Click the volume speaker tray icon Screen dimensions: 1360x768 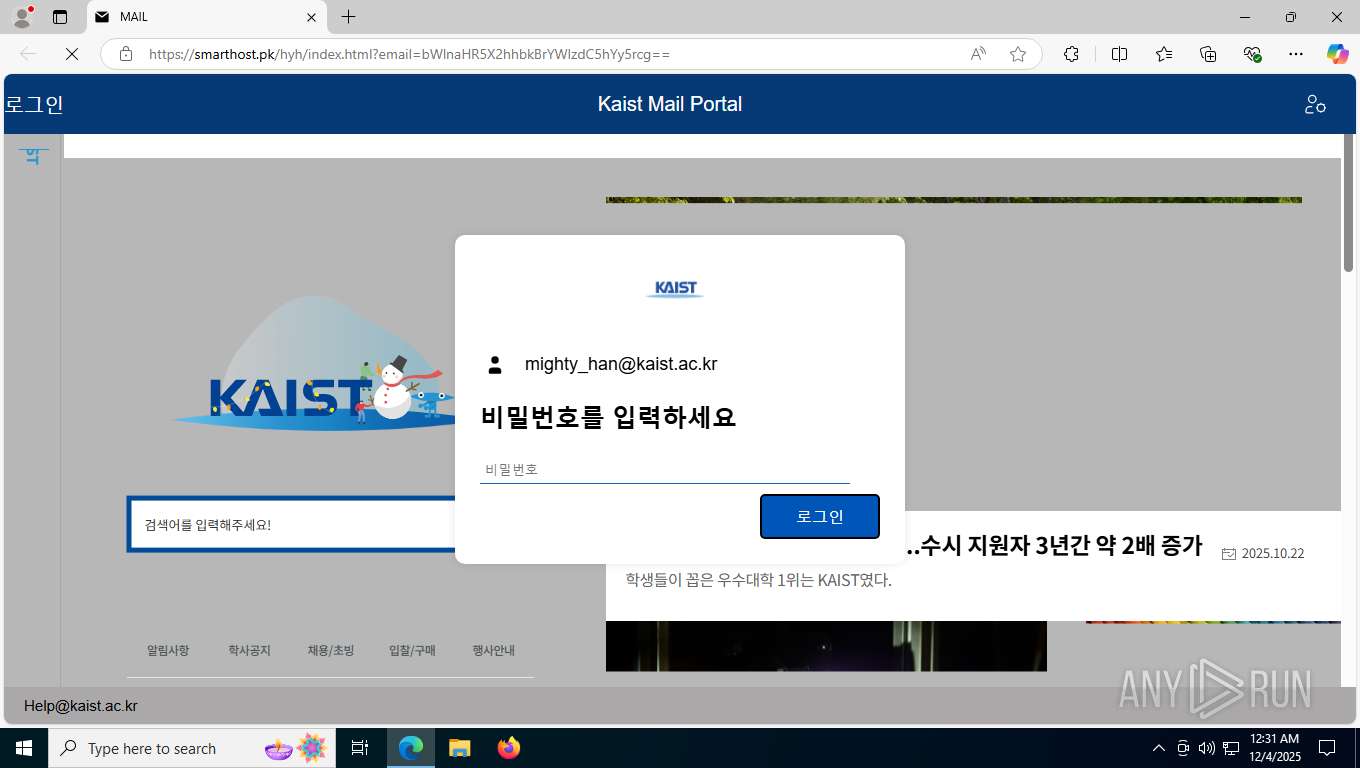pyautogui.click(x=1206, y=748)
